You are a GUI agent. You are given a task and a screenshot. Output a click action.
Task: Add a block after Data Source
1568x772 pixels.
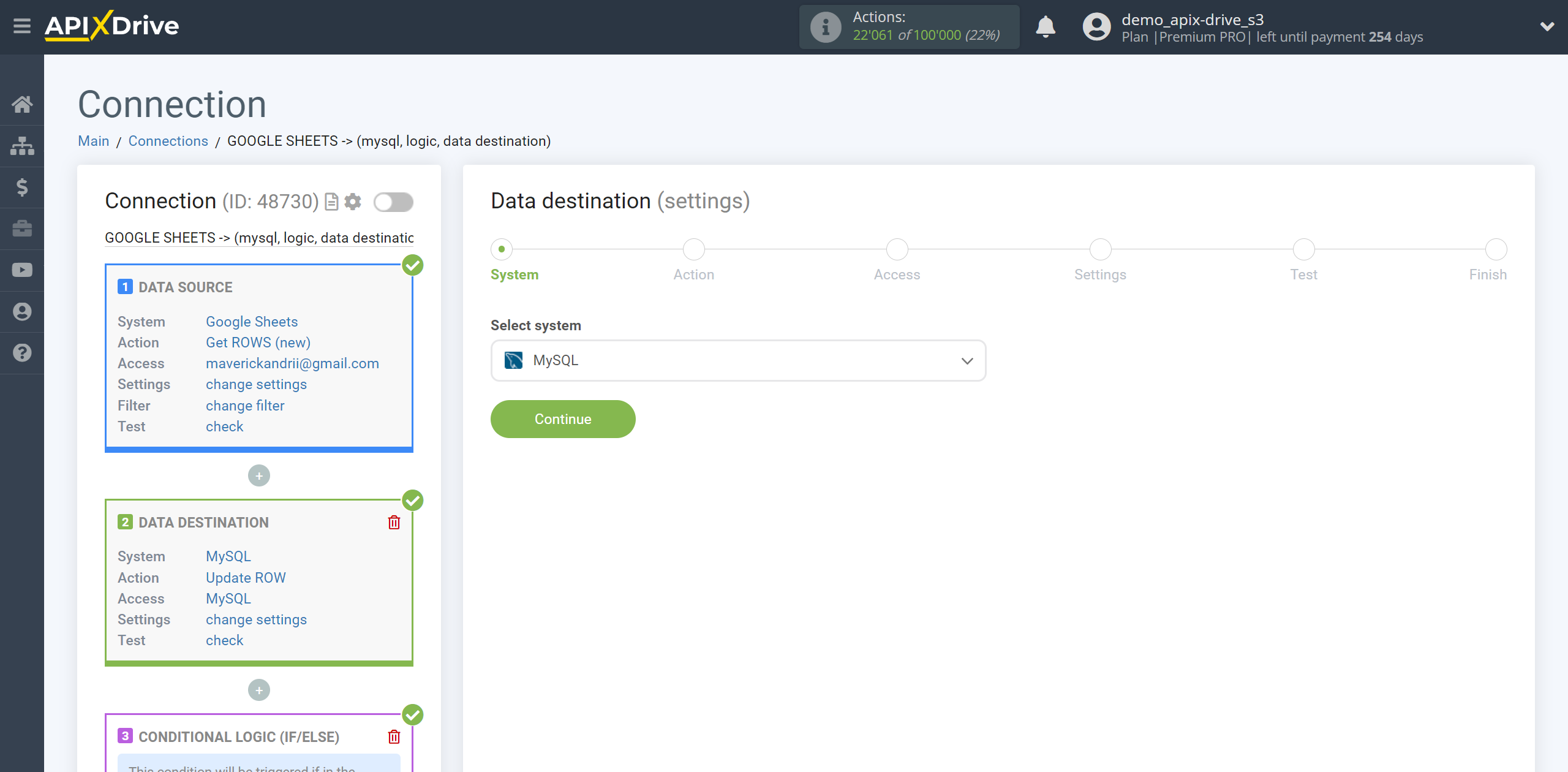[259, 475]
